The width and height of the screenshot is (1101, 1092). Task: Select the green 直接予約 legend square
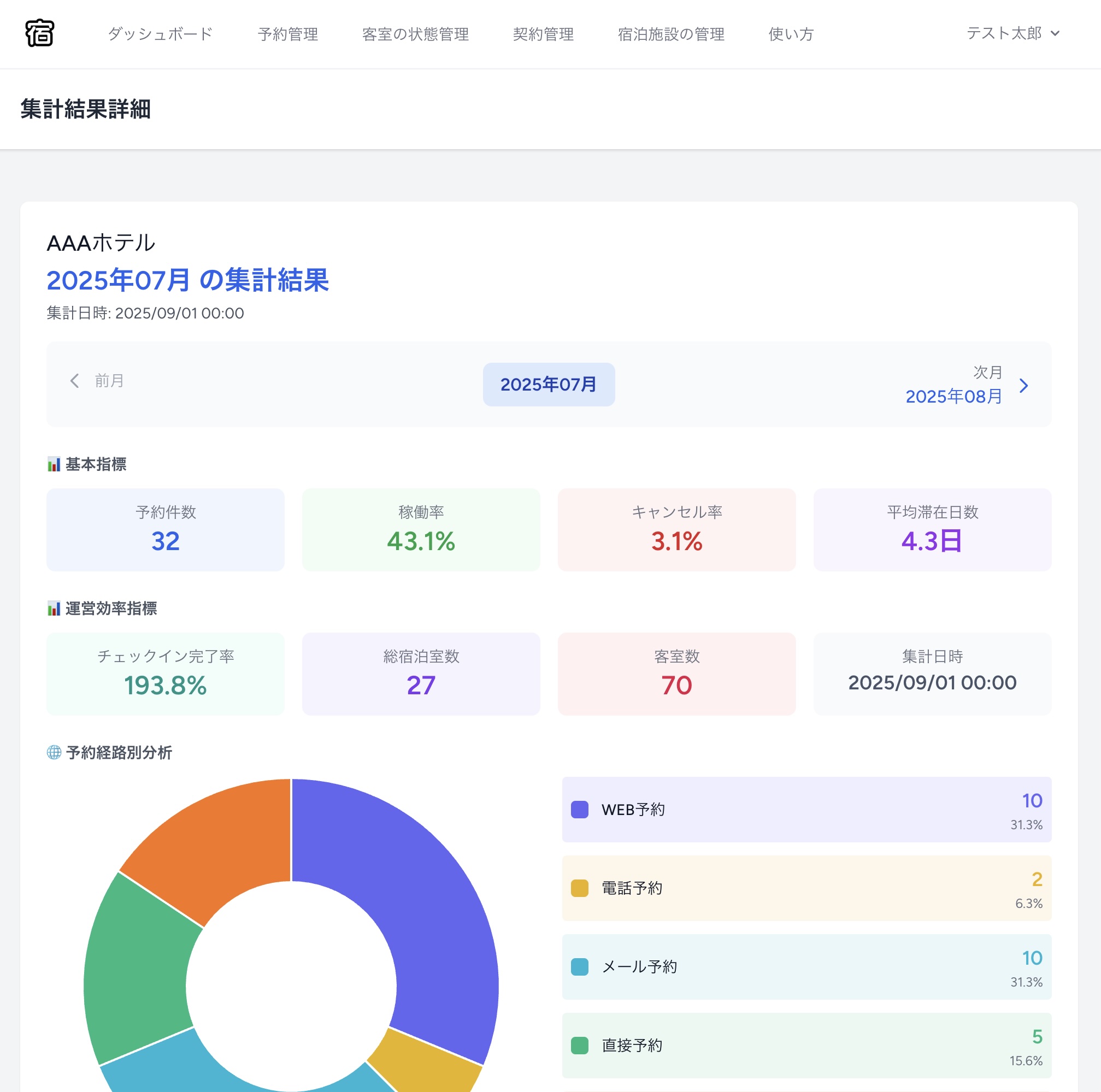580,1045
